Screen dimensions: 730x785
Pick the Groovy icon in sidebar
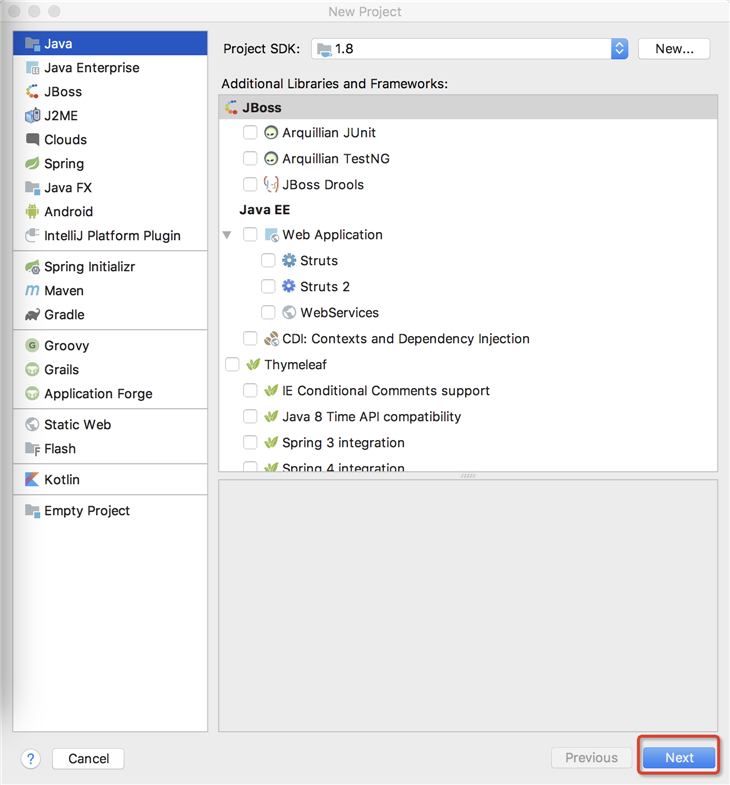[x=33, y=345]
